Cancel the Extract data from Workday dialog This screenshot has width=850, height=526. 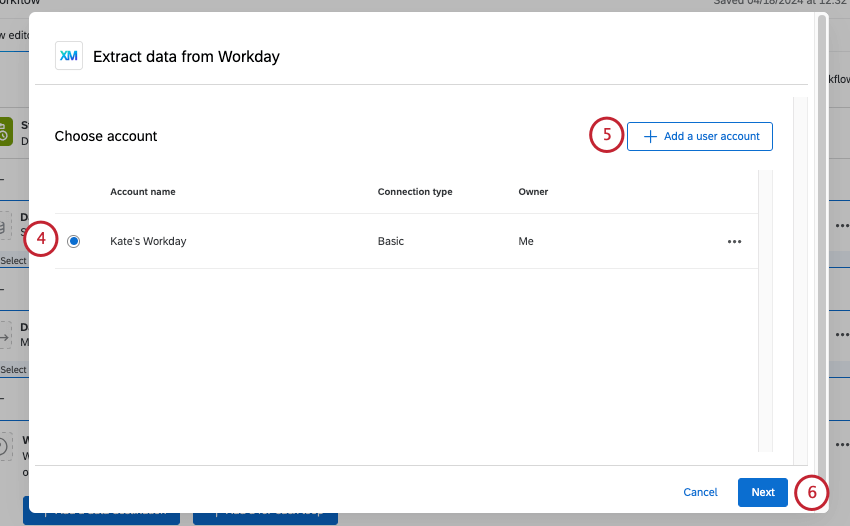(x=700, y=492)
